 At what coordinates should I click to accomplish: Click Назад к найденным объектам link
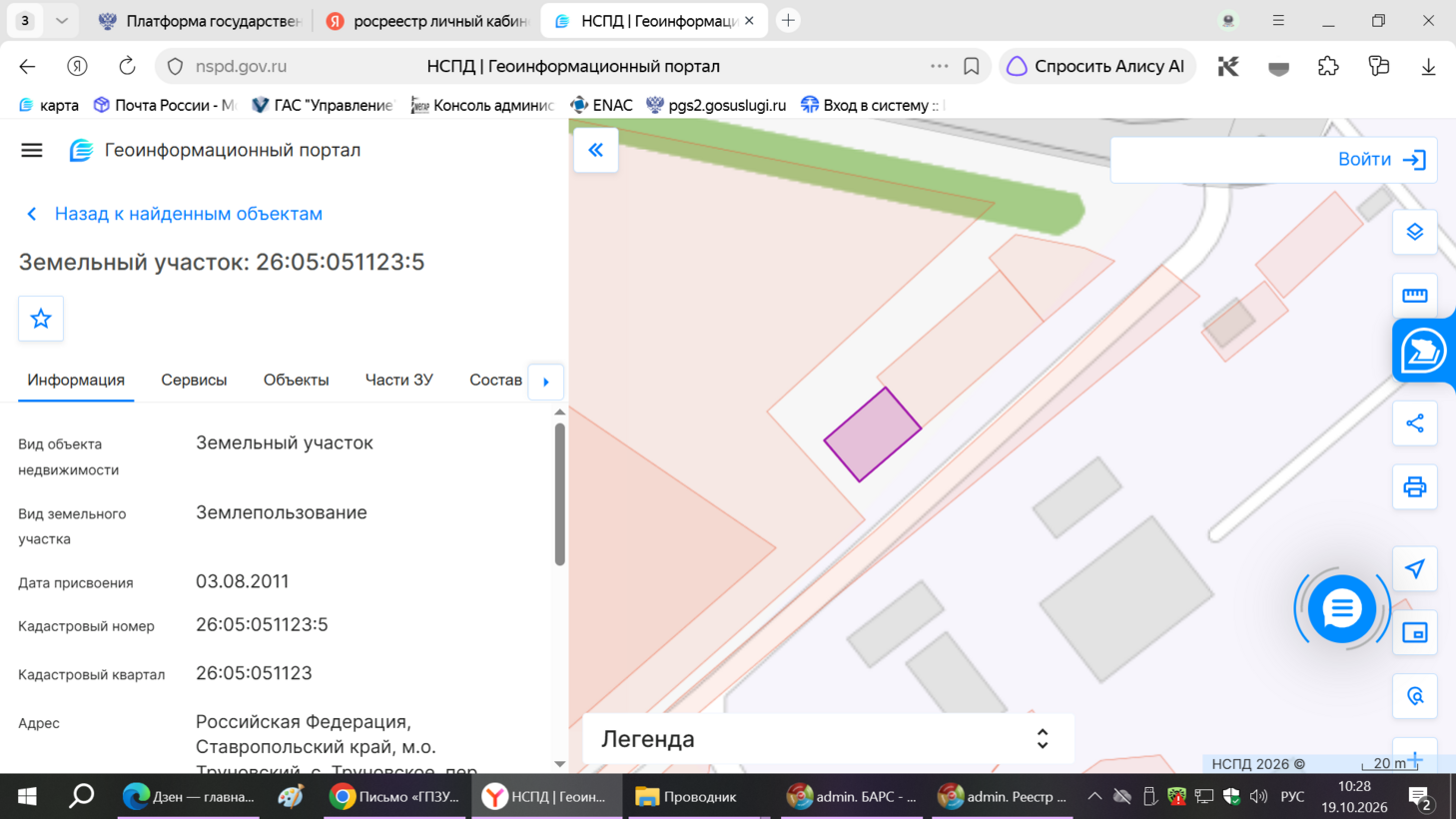188,214
